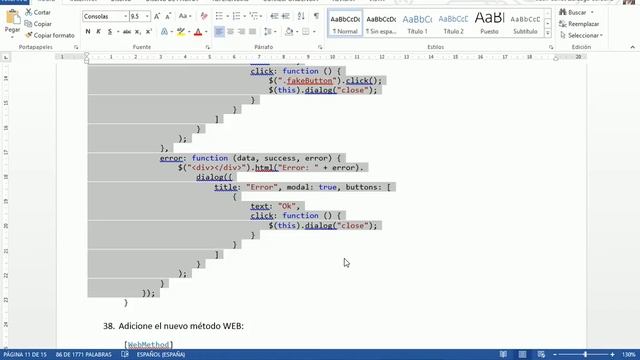This screenshot has width=640, height=360.
Task: Apply the Título 2 style
Action: click(x=453, y=24)
